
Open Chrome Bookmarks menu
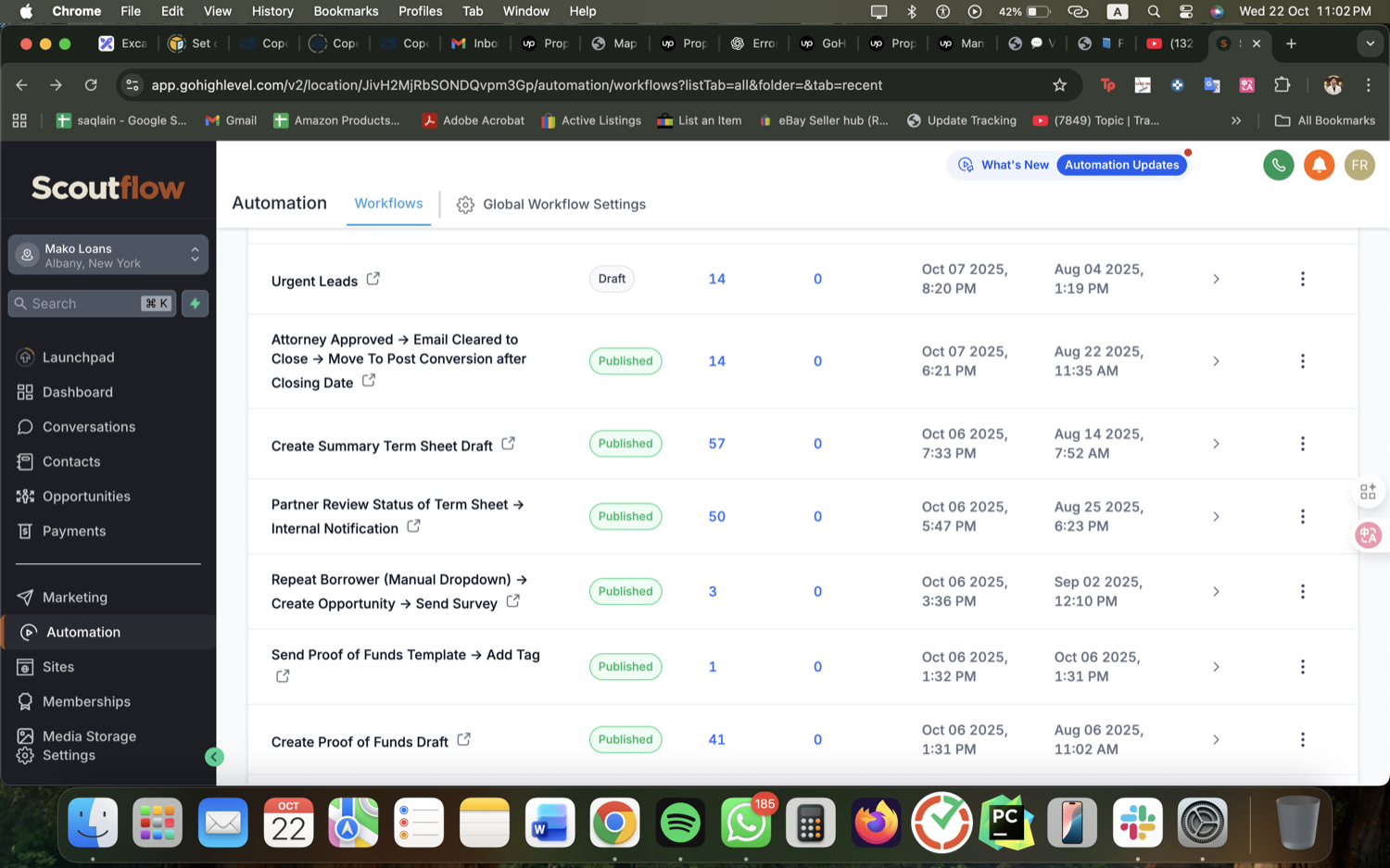click(346, 11)
